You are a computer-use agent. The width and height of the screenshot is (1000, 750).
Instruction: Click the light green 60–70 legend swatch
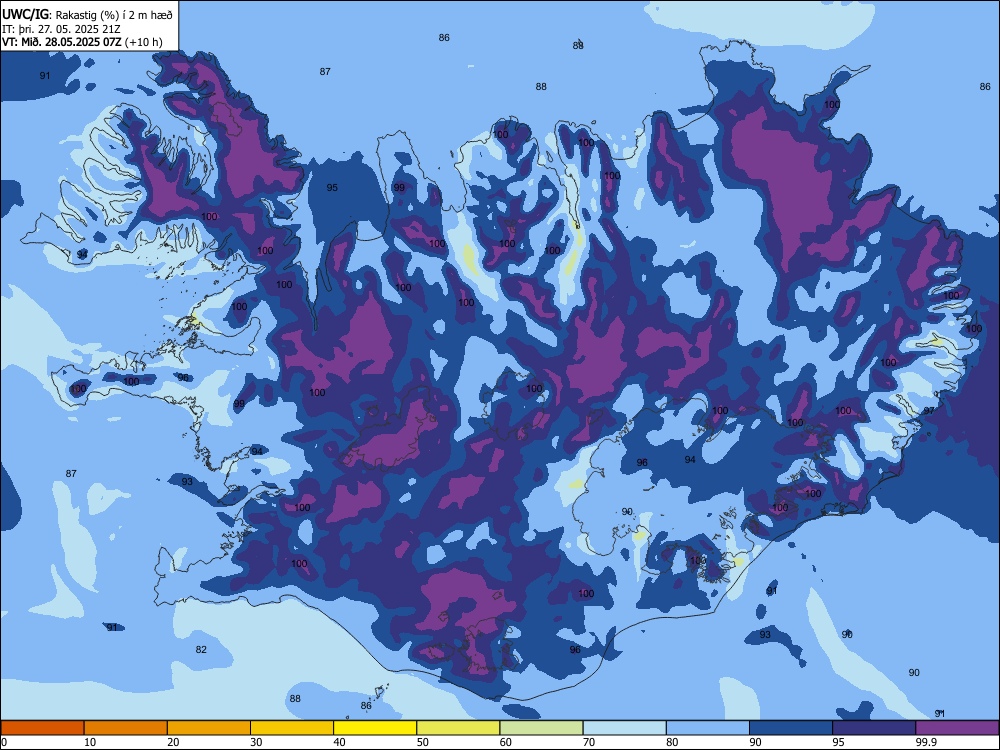[x=541, y=728]
